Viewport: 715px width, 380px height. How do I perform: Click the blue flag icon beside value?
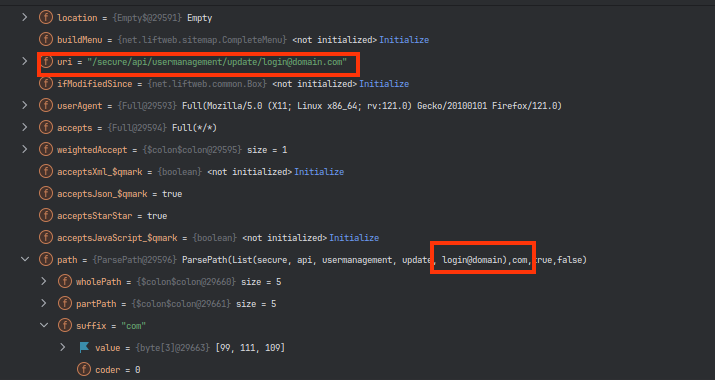(x=84, y=348)
